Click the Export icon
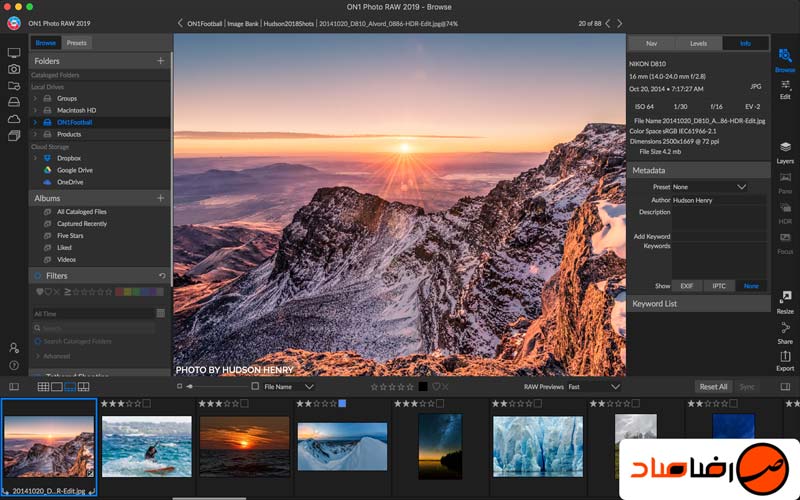This screenshot has width=800, height=500. pyautogui.click(x=785, y=360)
